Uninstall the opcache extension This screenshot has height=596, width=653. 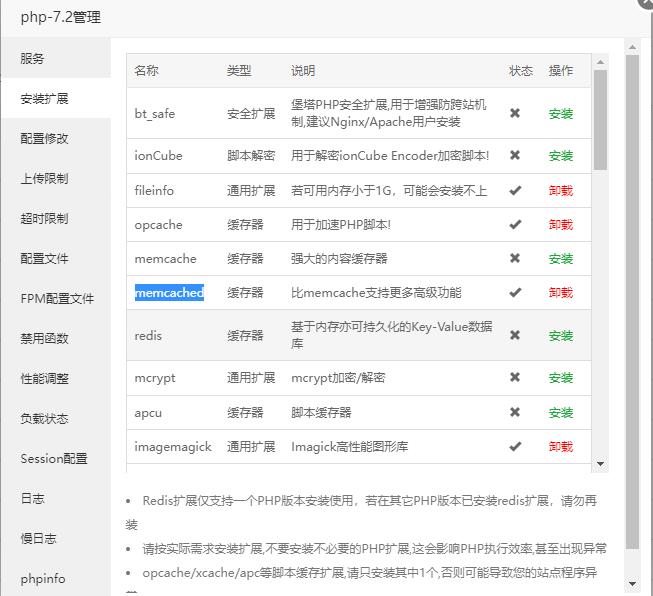561,225
